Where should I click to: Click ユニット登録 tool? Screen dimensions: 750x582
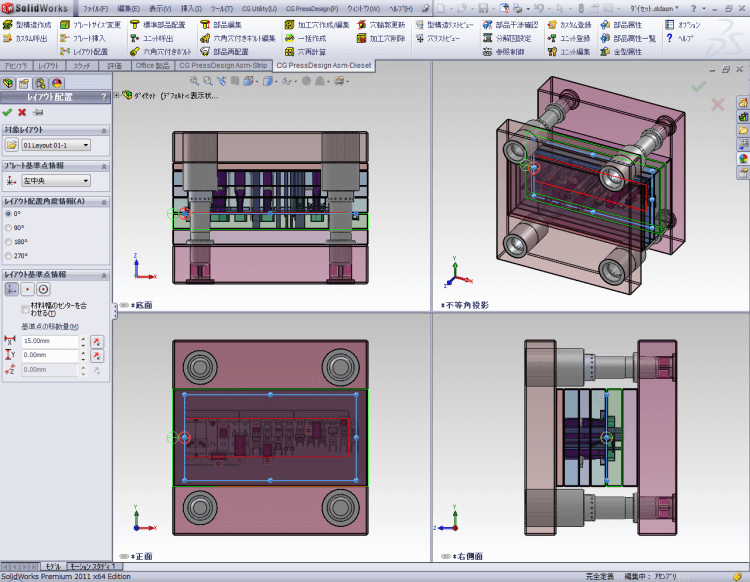coord(569,38)
